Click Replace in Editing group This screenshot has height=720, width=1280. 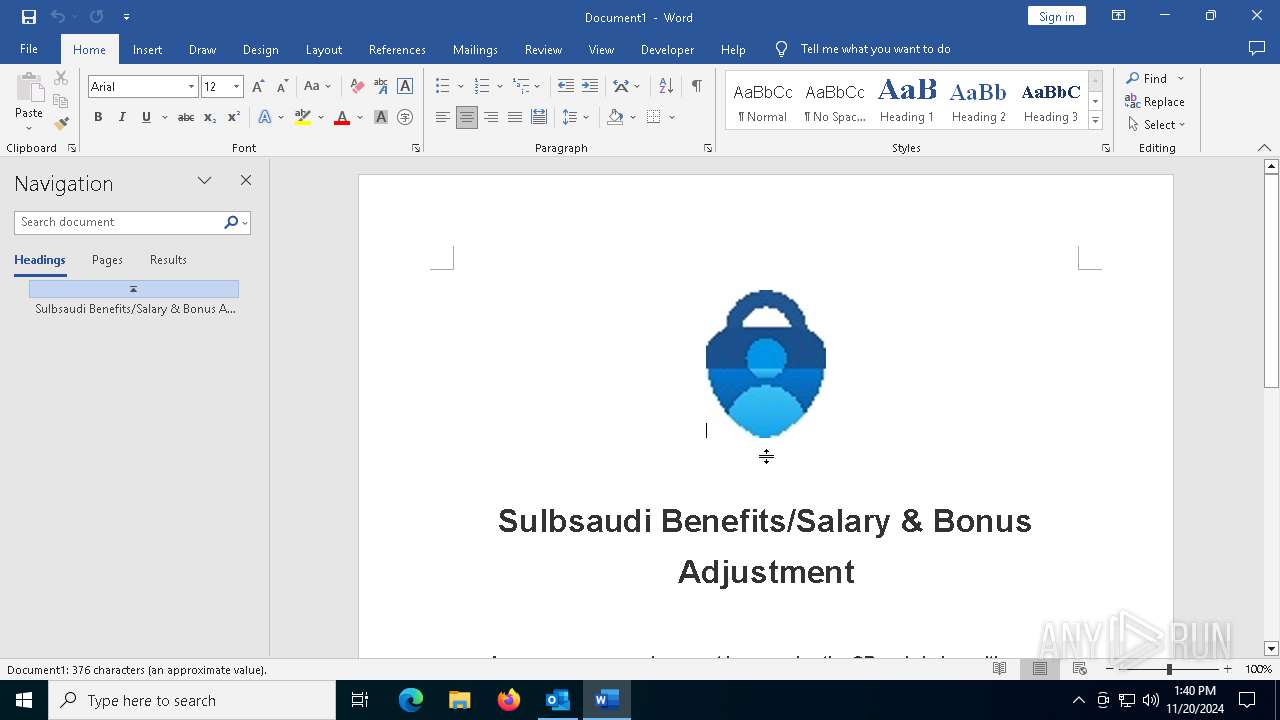click(1155, 102)
